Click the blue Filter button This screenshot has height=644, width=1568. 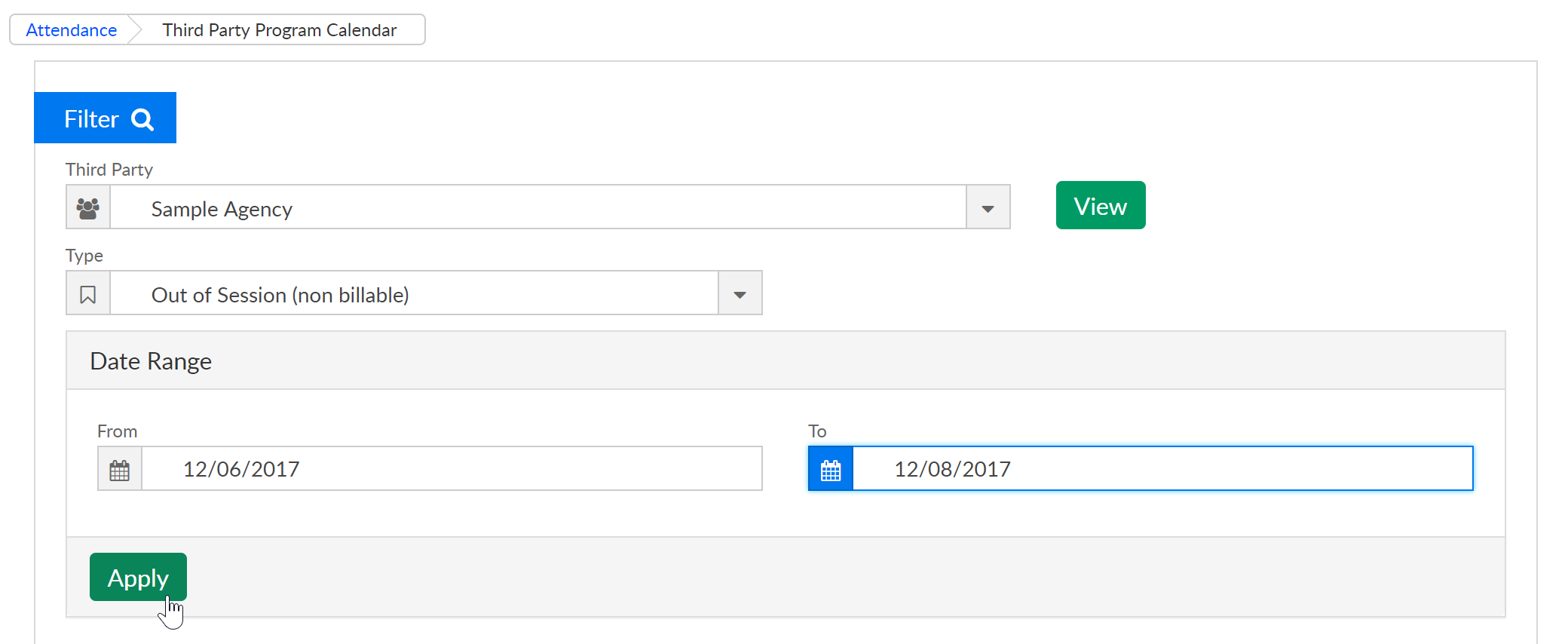point(105,118)
